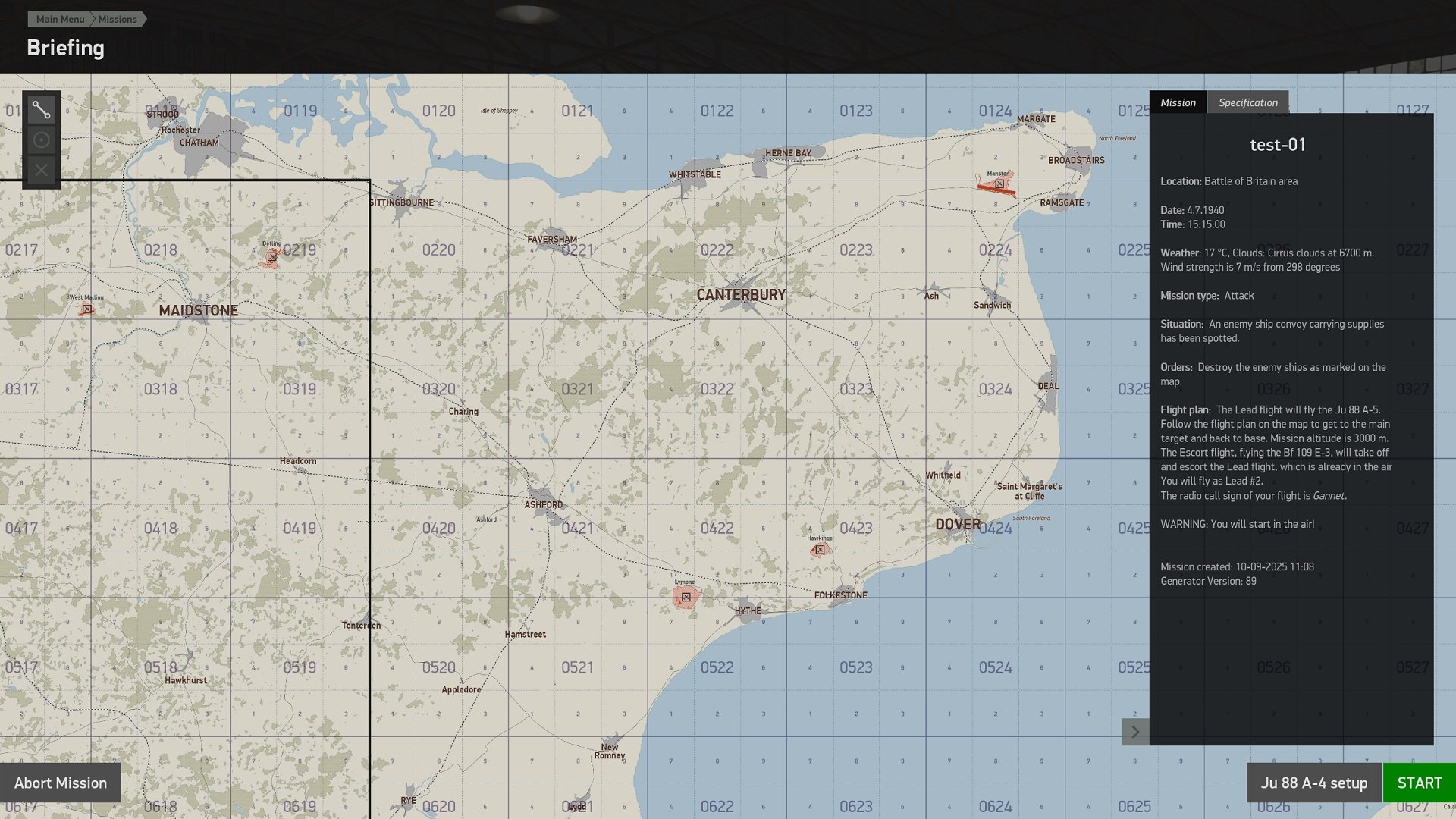This screenshot has width=1456, height=819.
Task: Click the Canterbury city label on map
Action: click(741, 294)
